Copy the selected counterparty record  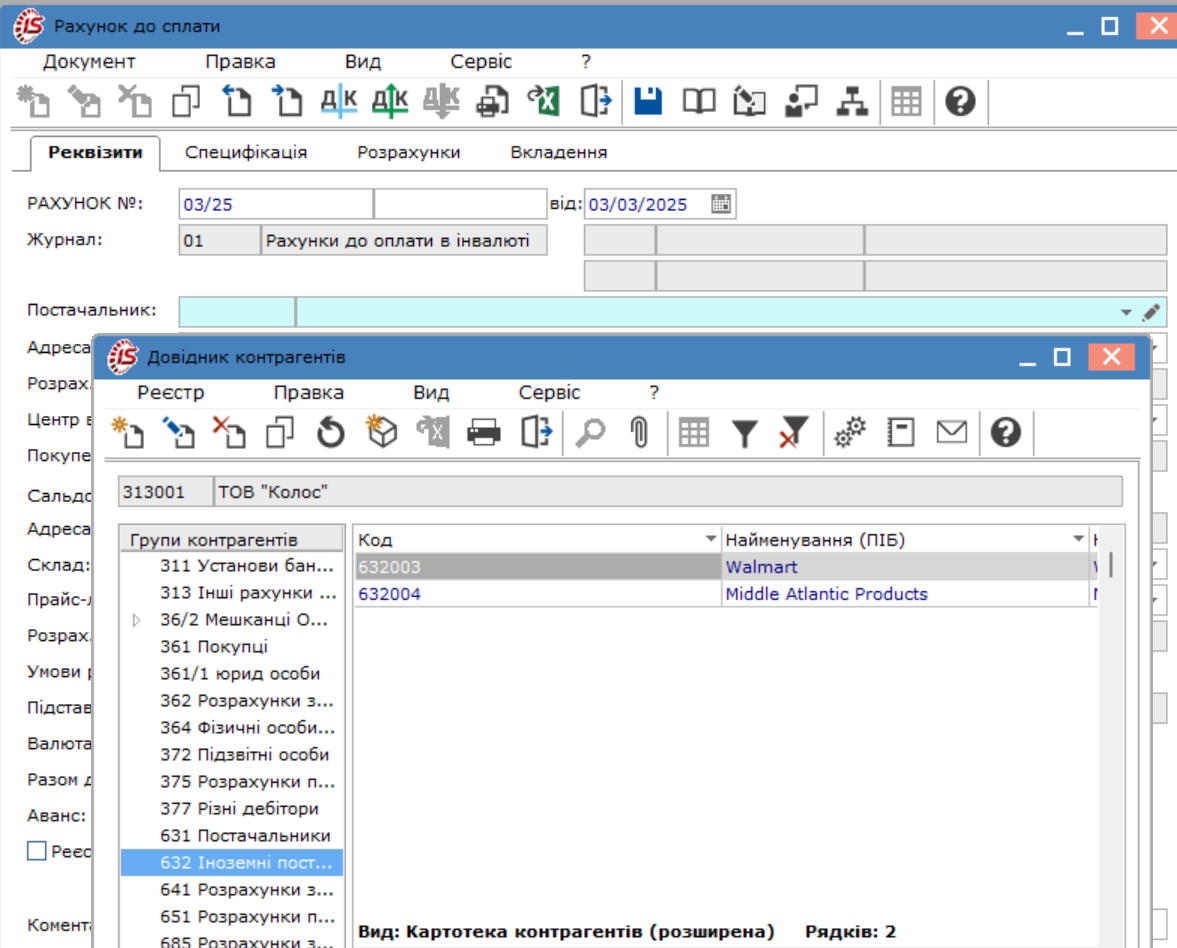pos(280,432)
